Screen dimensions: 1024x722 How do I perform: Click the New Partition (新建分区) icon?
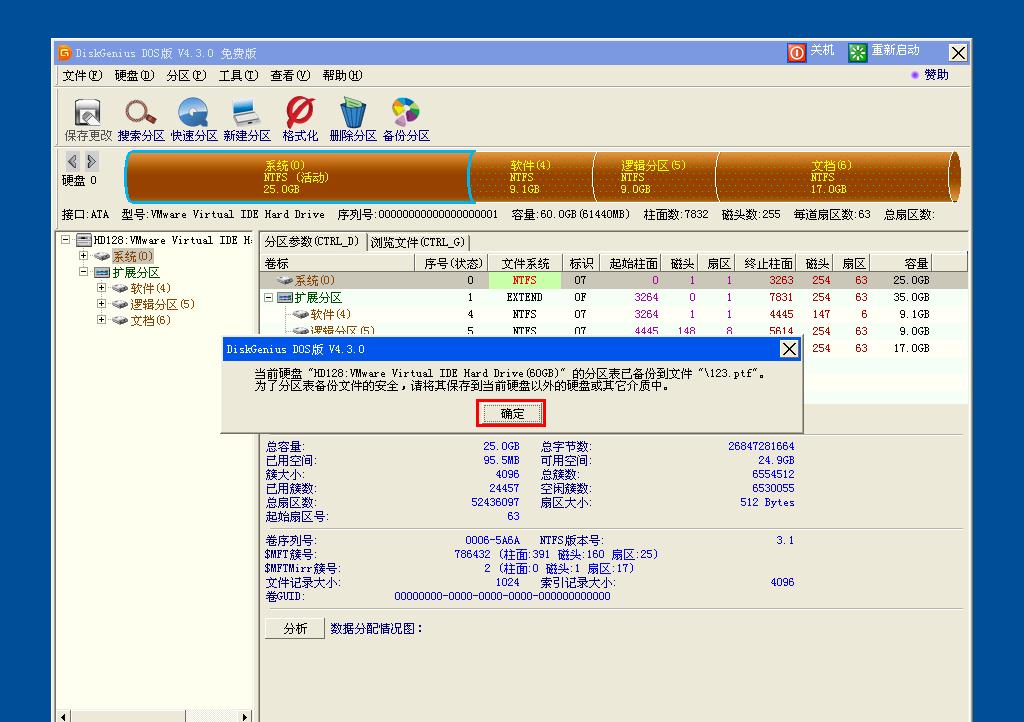[x=246, y=112]
